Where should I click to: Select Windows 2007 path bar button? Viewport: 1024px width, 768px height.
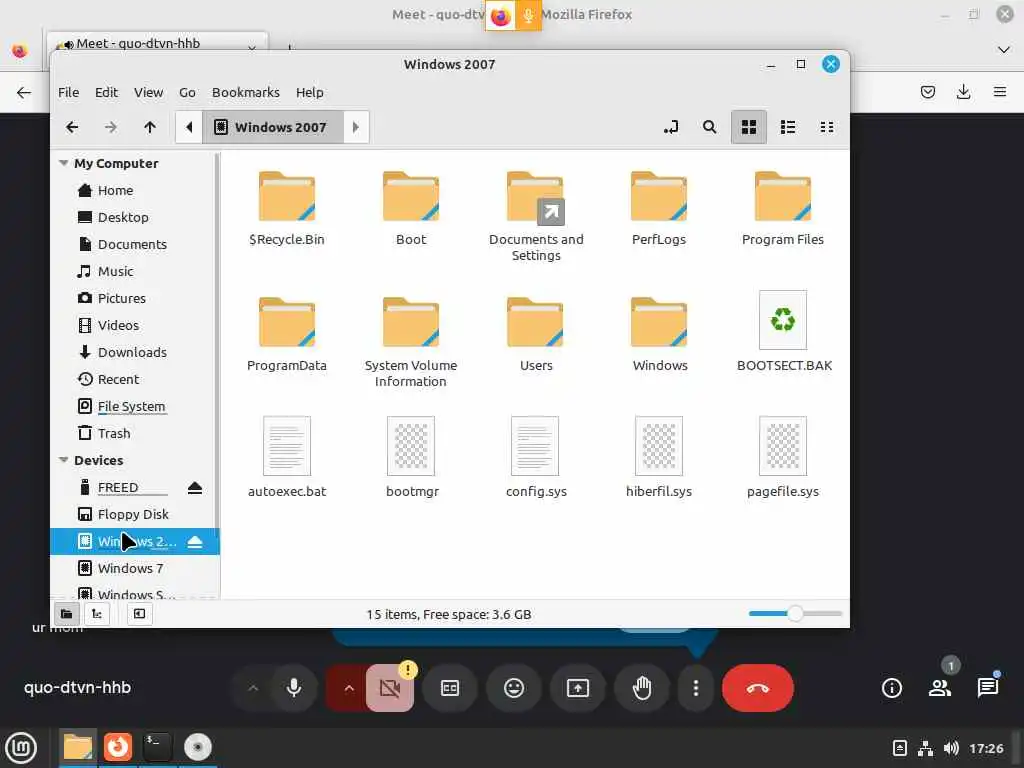tap(273, 127)
